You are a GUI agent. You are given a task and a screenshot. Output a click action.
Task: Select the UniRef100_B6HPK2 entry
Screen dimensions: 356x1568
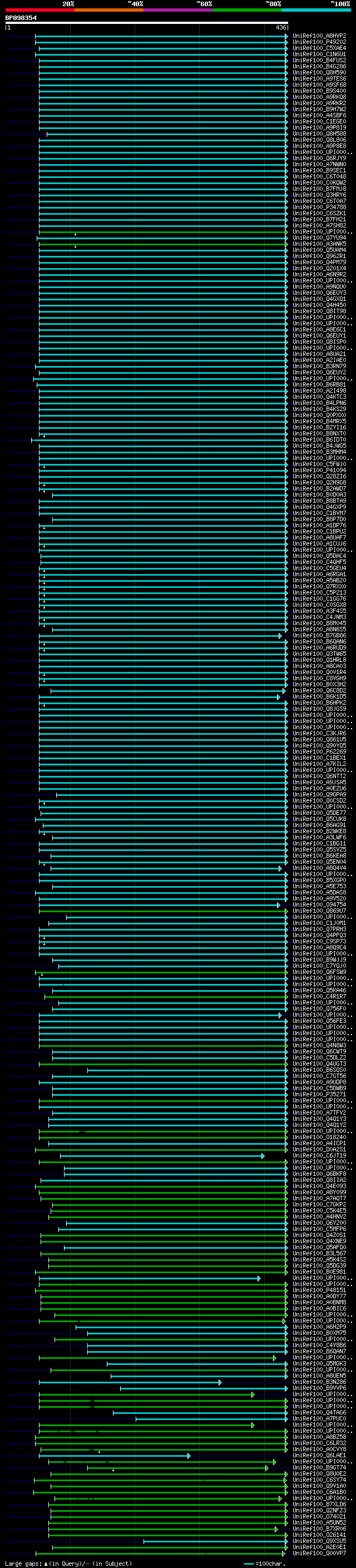(x=319, y=703)
